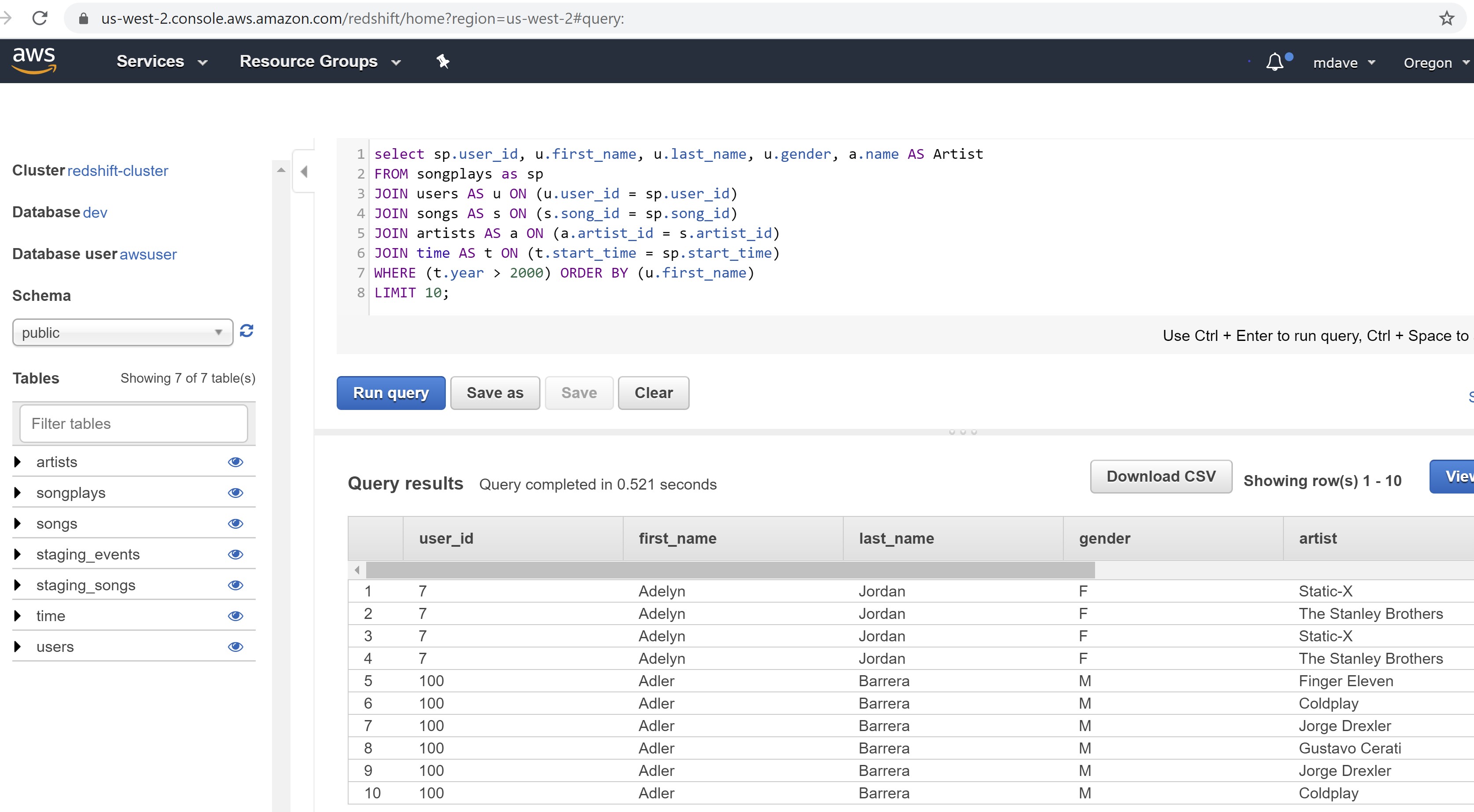Expand the artists table tree

pyautogui.click(x=17, y=461)
